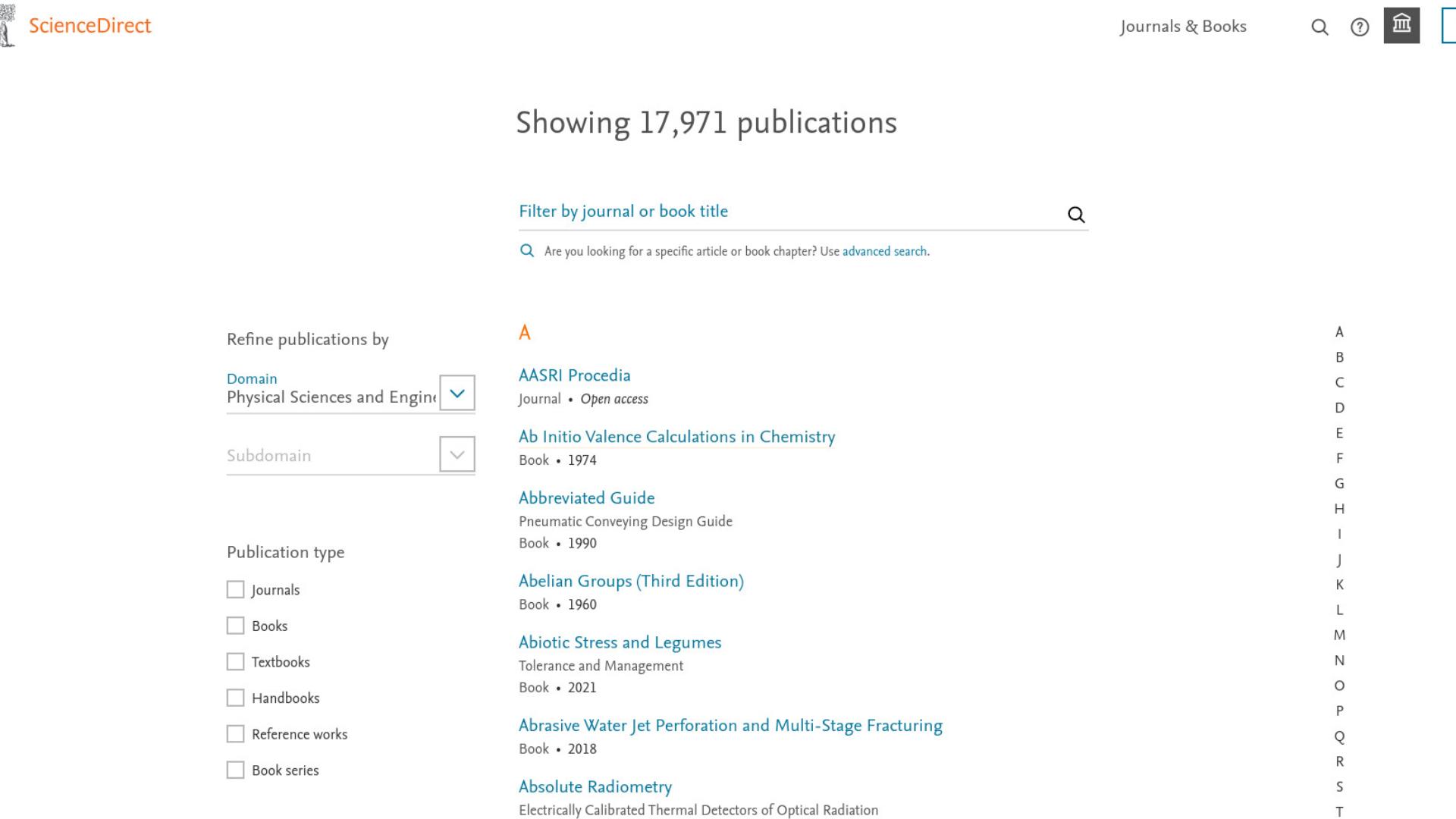Check the Reference works checkbox

tap(236, 734)
